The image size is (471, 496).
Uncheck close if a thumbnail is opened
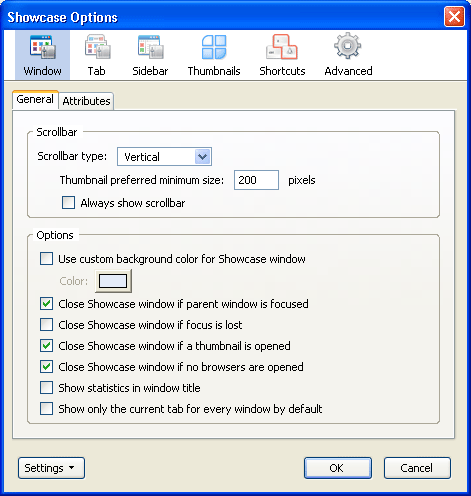click(46, 346)
